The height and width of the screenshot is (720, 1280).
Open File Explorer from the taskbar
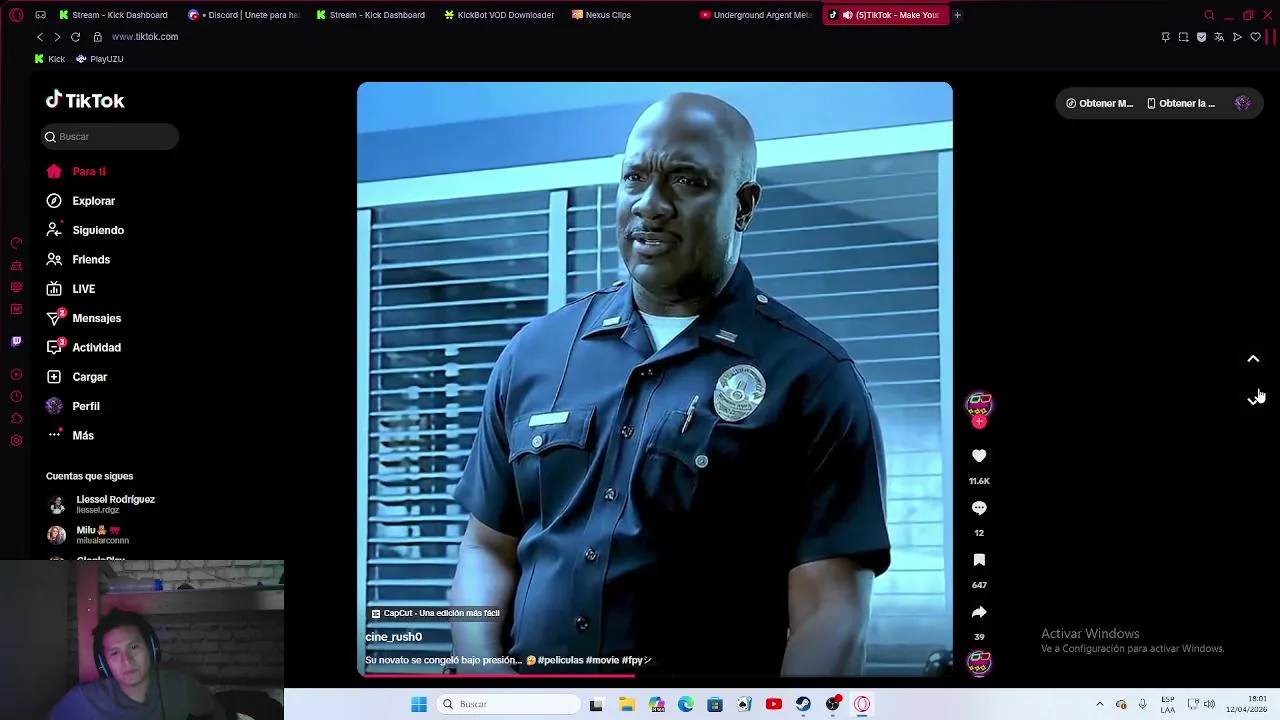(627, 704)
